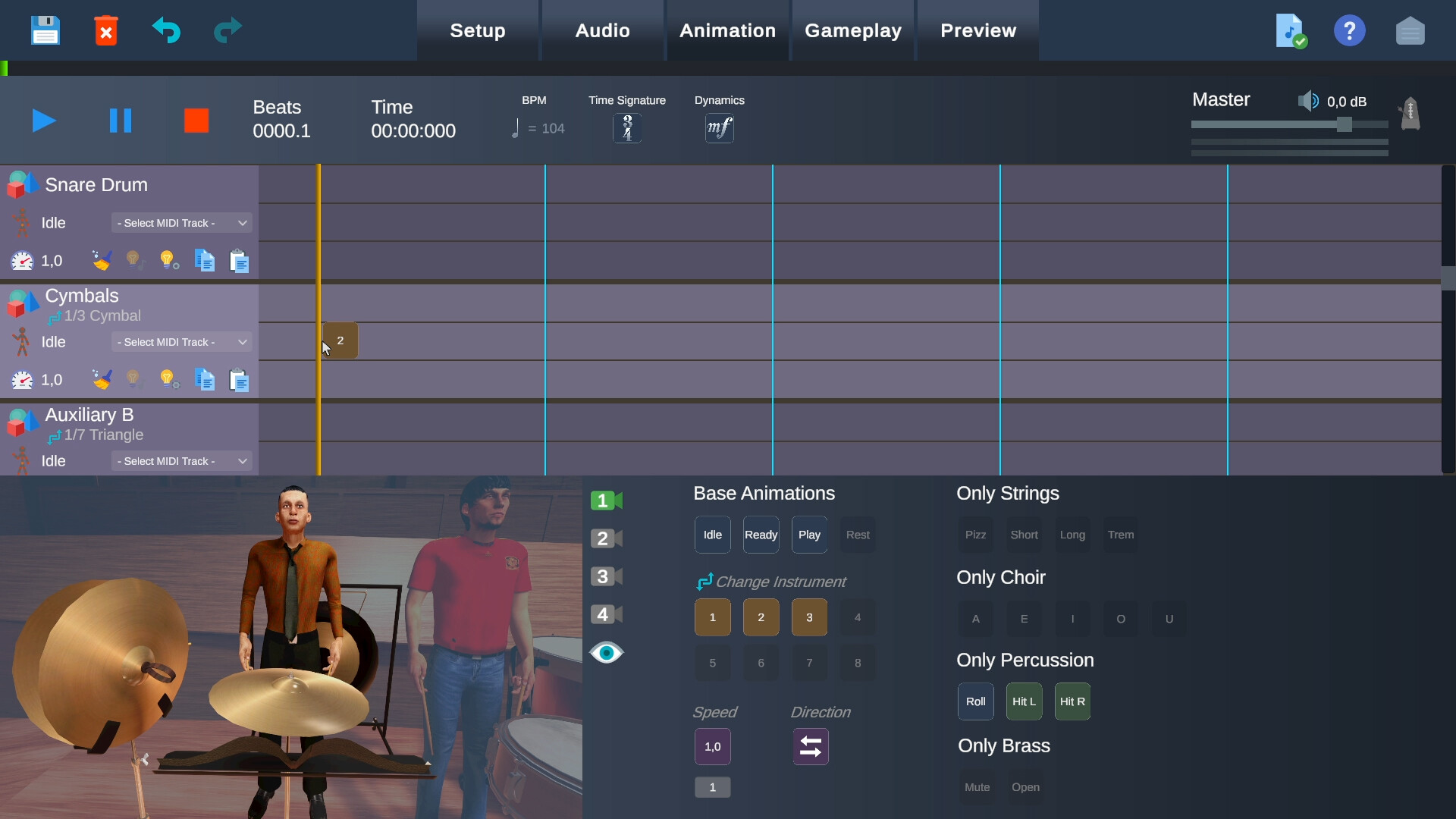Click the metronome icon near the Master volume

pyautogui.click(x=1409, y=114)
